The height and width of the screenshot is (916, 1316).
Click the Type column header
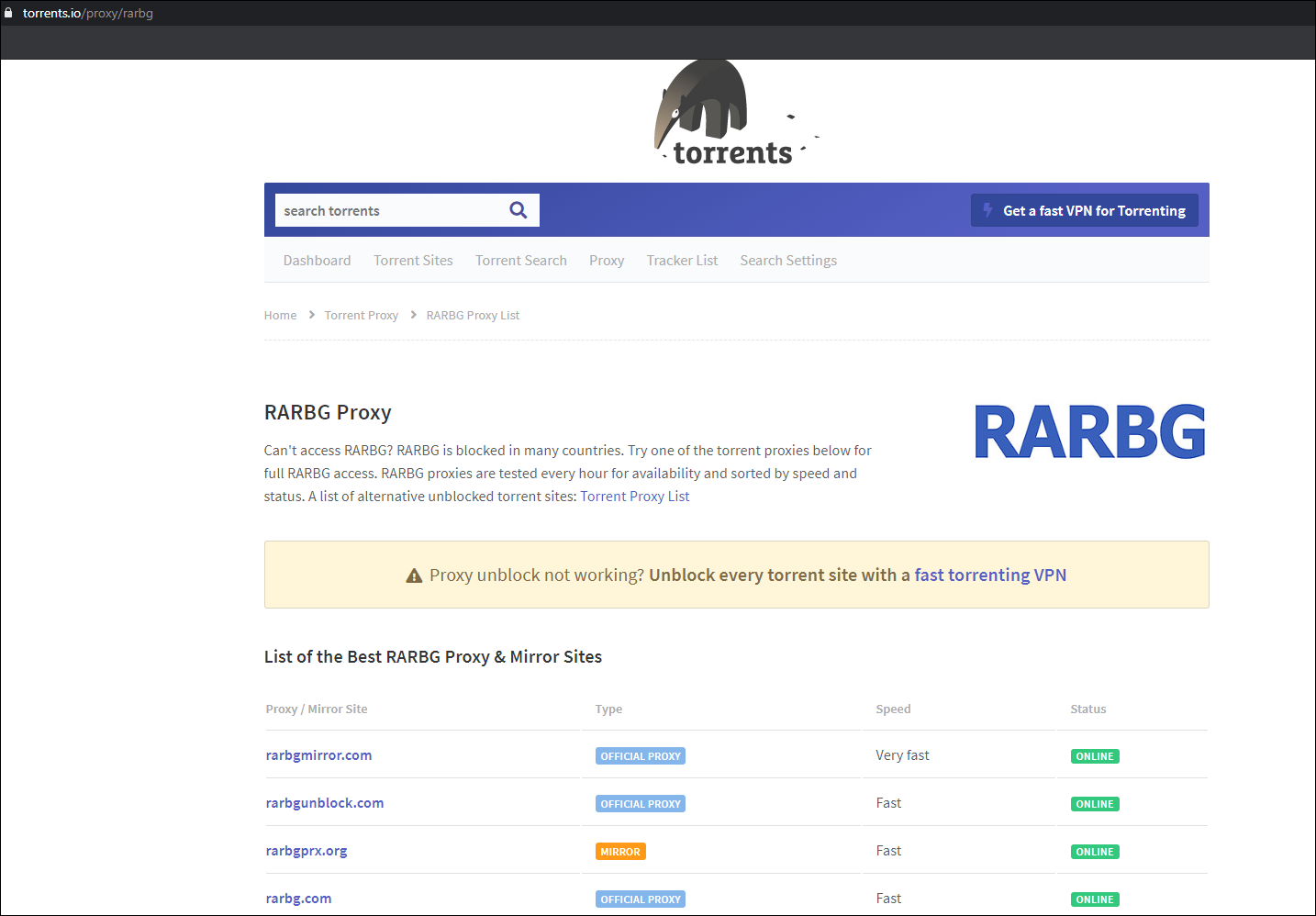[x=609, y=709]
